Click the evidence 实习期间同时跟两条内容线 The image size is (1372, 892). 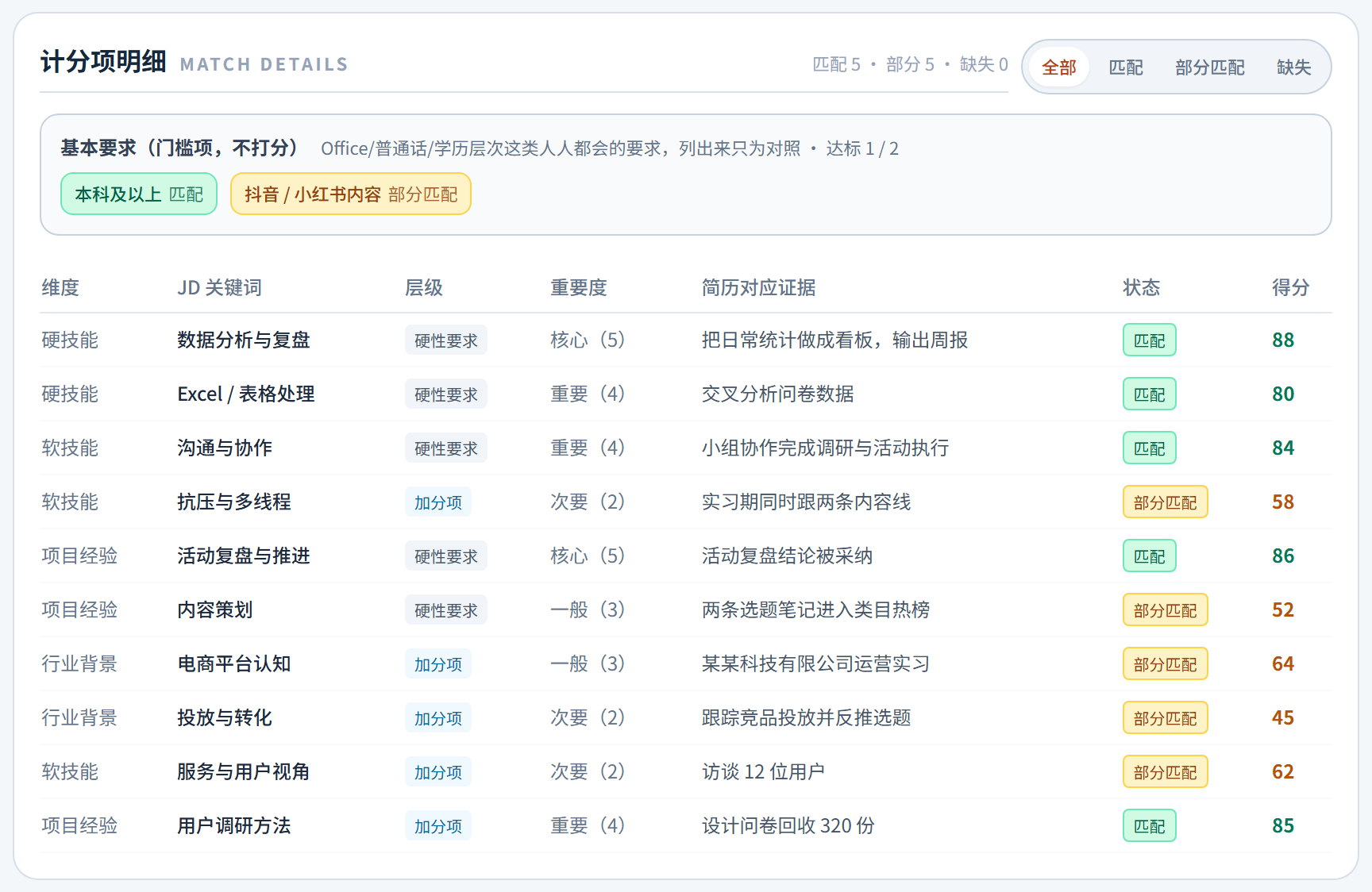(807, 502)
